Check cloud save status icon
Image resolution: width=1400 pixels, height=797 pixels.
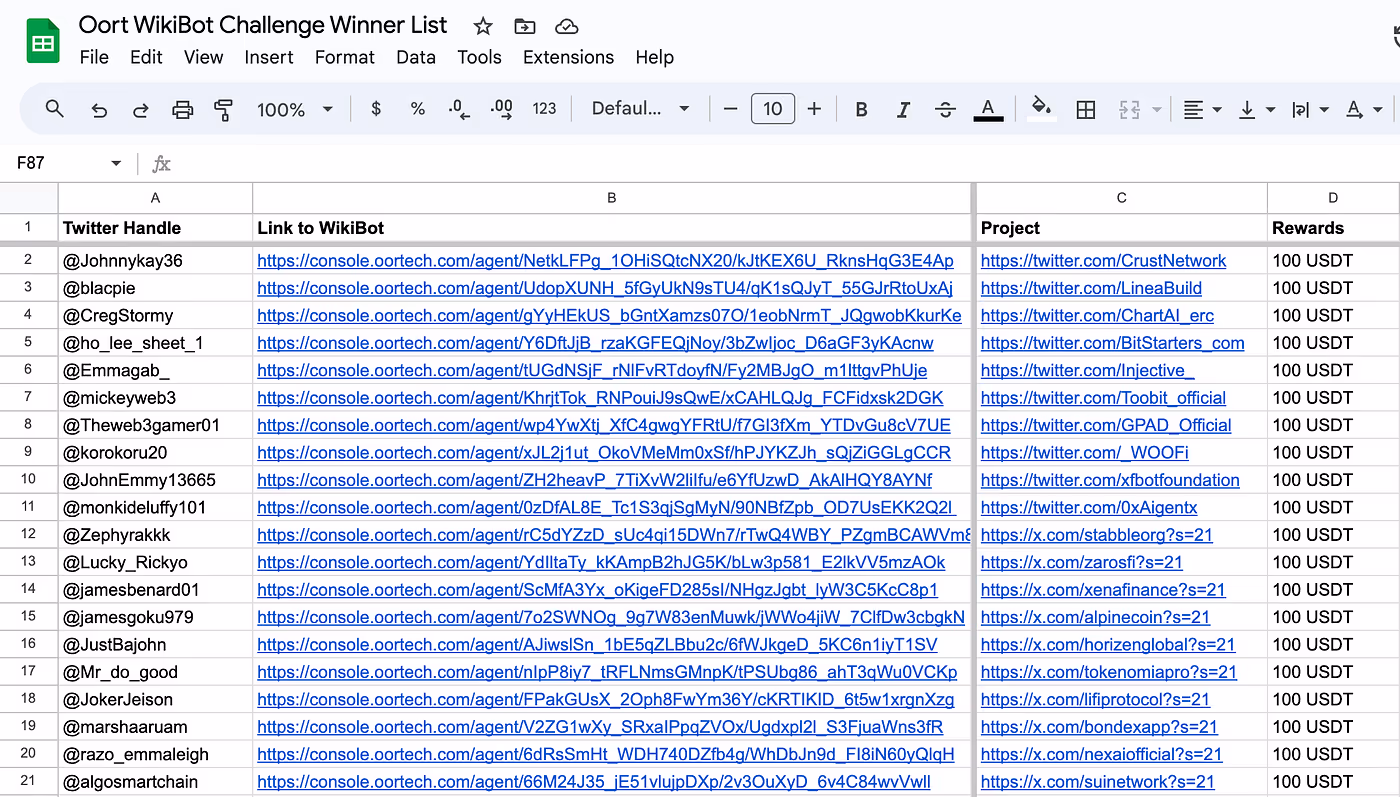point(567,26)
